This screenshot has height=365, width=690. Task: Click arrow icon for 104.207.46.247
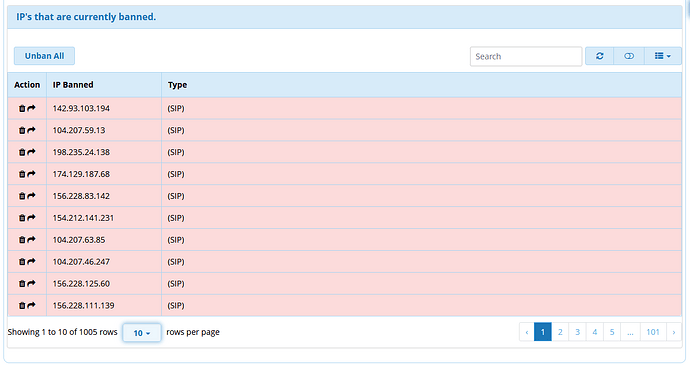point(31,262)
